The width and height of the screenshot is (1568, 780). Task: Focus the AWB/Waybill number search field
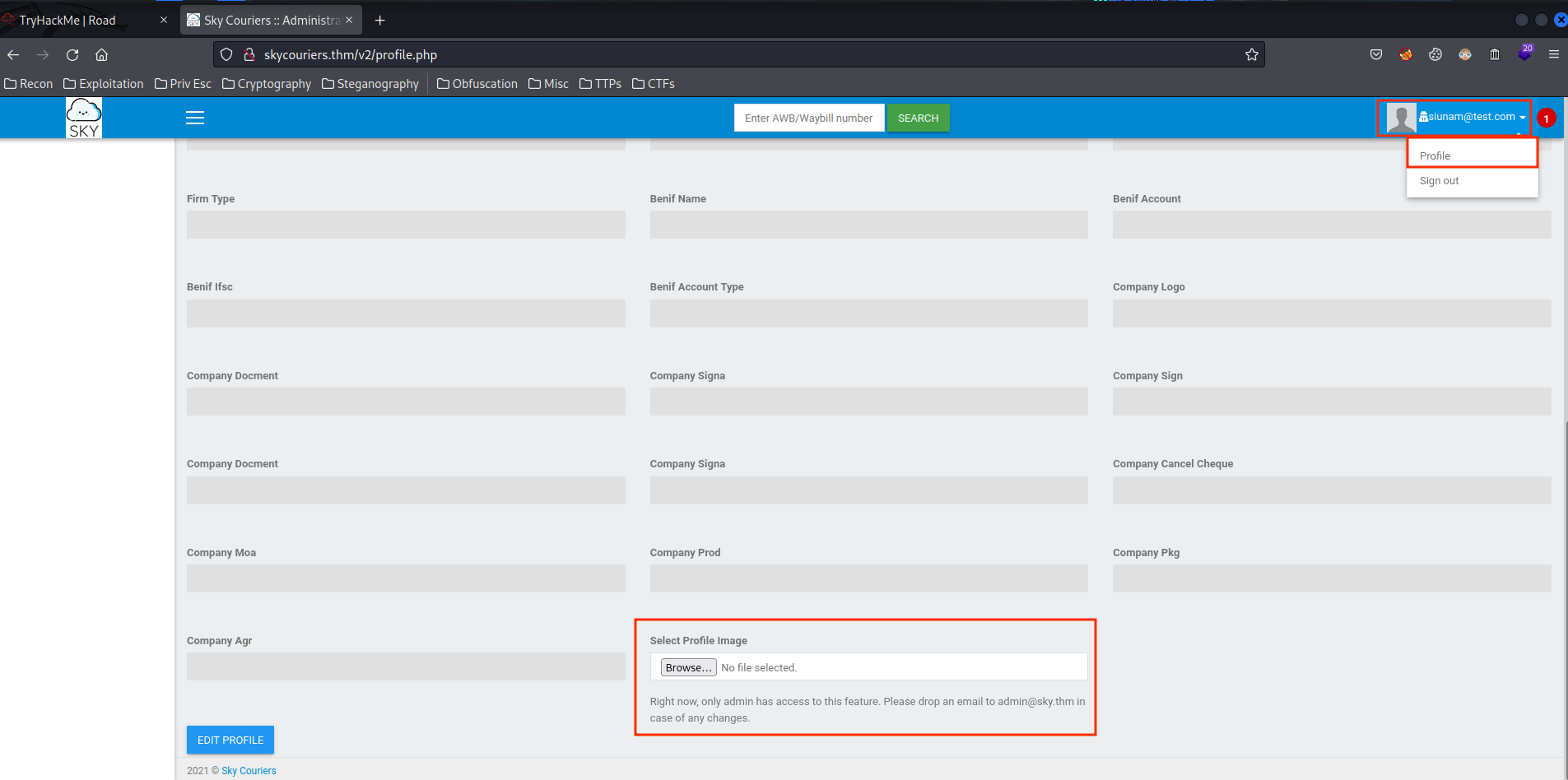tap(809, 118)
